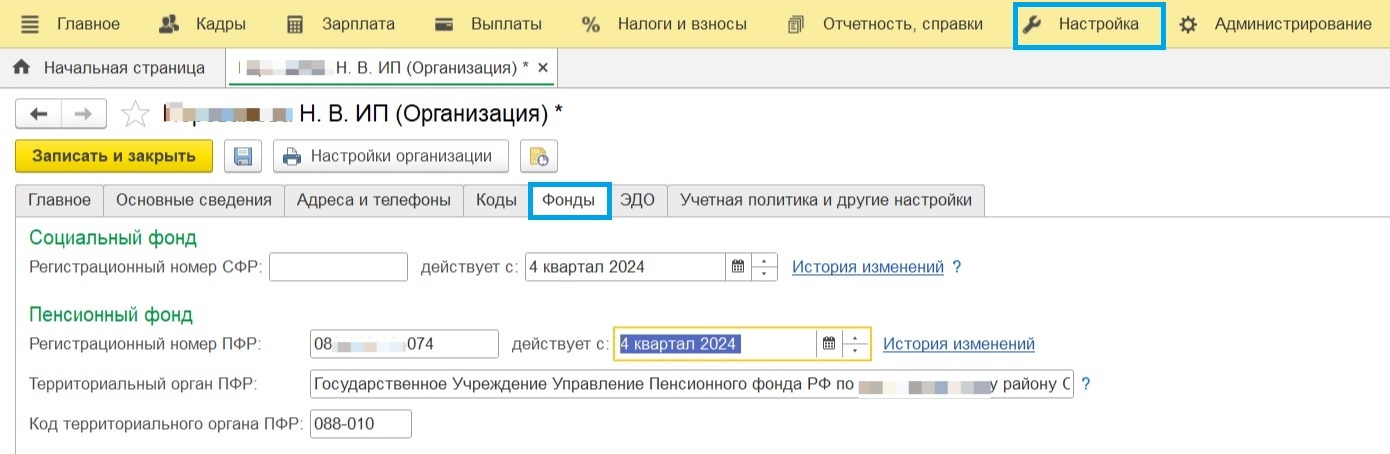The width and height of the screenshot is (1390, 454).
Task: Switch to Основные сведения tab
Action: point(194,200)
